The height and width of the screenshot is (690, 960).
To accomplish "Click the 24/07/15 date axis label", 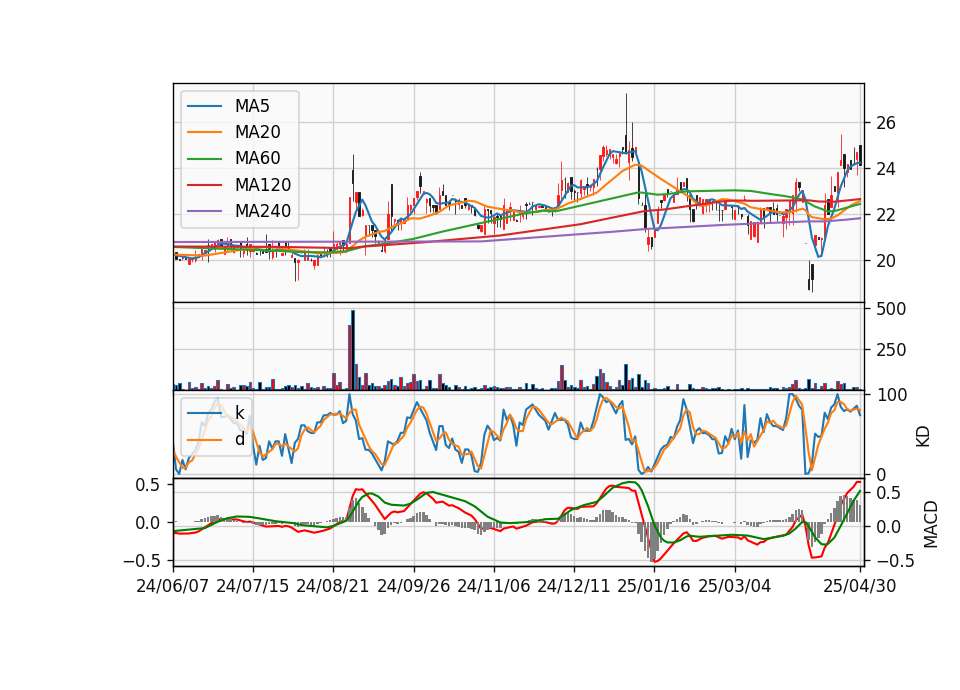I will click(x=253, y=586).
